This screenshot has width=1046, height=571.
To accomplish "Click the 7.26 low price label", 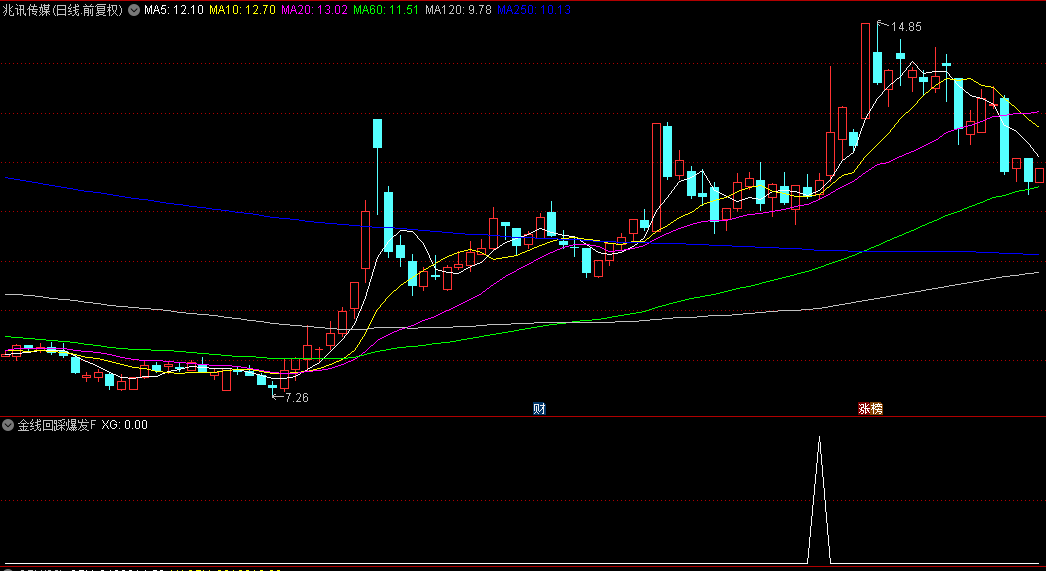I will (x=297, y=398).
